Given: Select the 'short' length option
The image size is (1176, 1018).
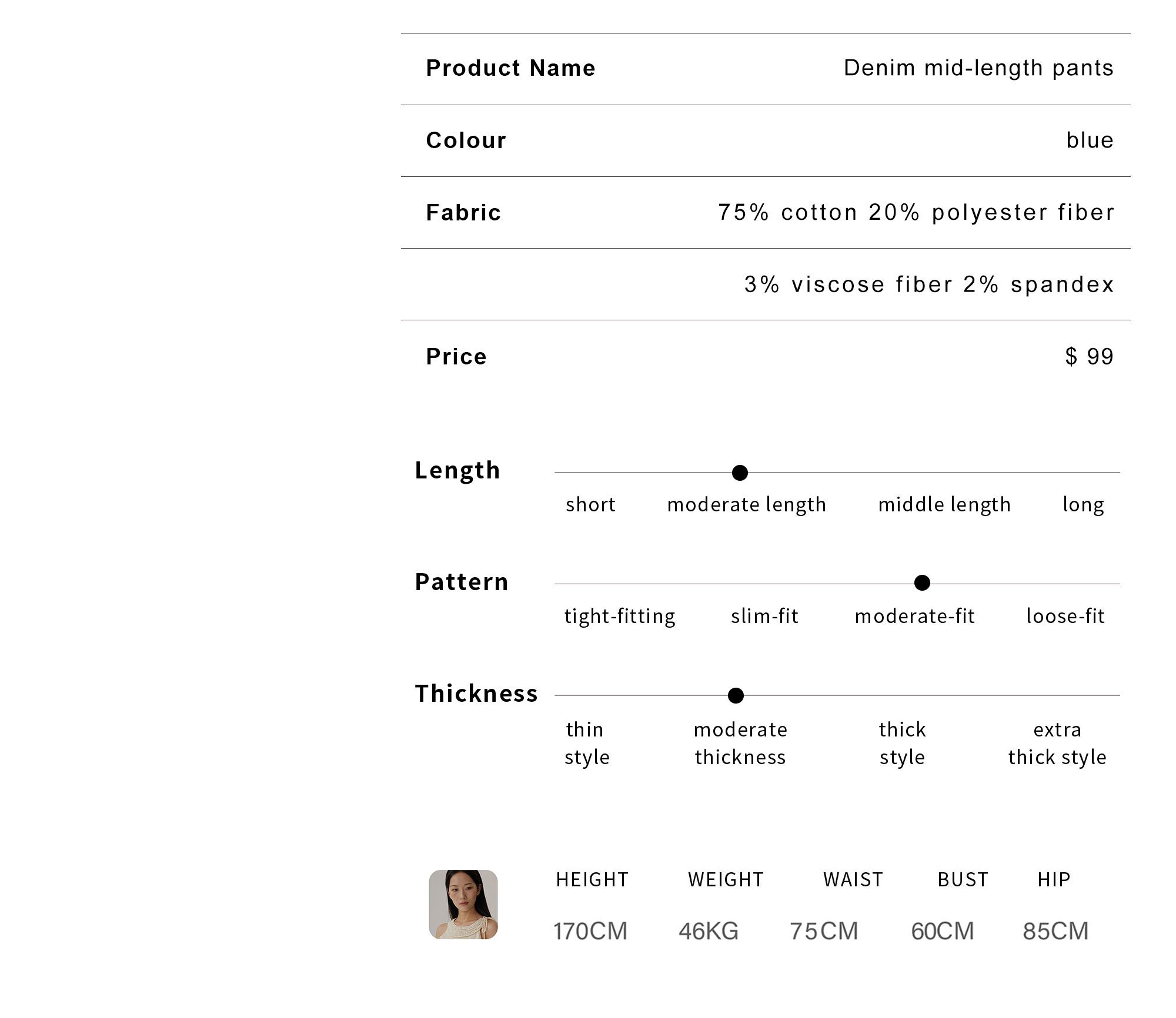Looking at the screenshot, I should pyautogui.click(x=590, y=504).
